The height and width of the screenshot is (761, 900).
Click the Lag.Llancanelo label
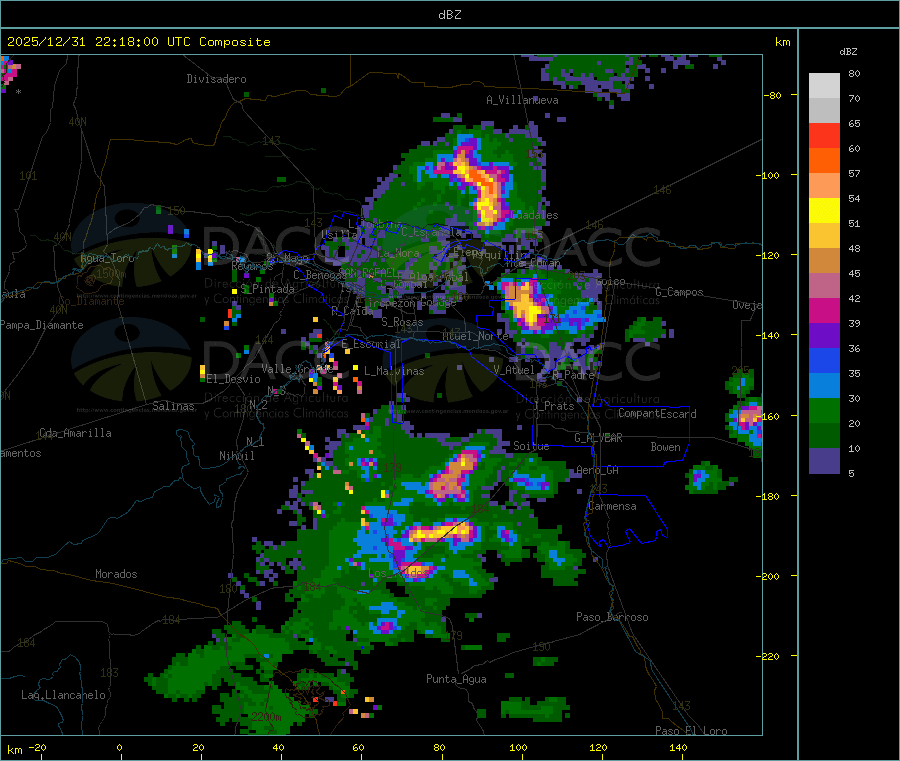pyautogui.click(x=64, y=695)
